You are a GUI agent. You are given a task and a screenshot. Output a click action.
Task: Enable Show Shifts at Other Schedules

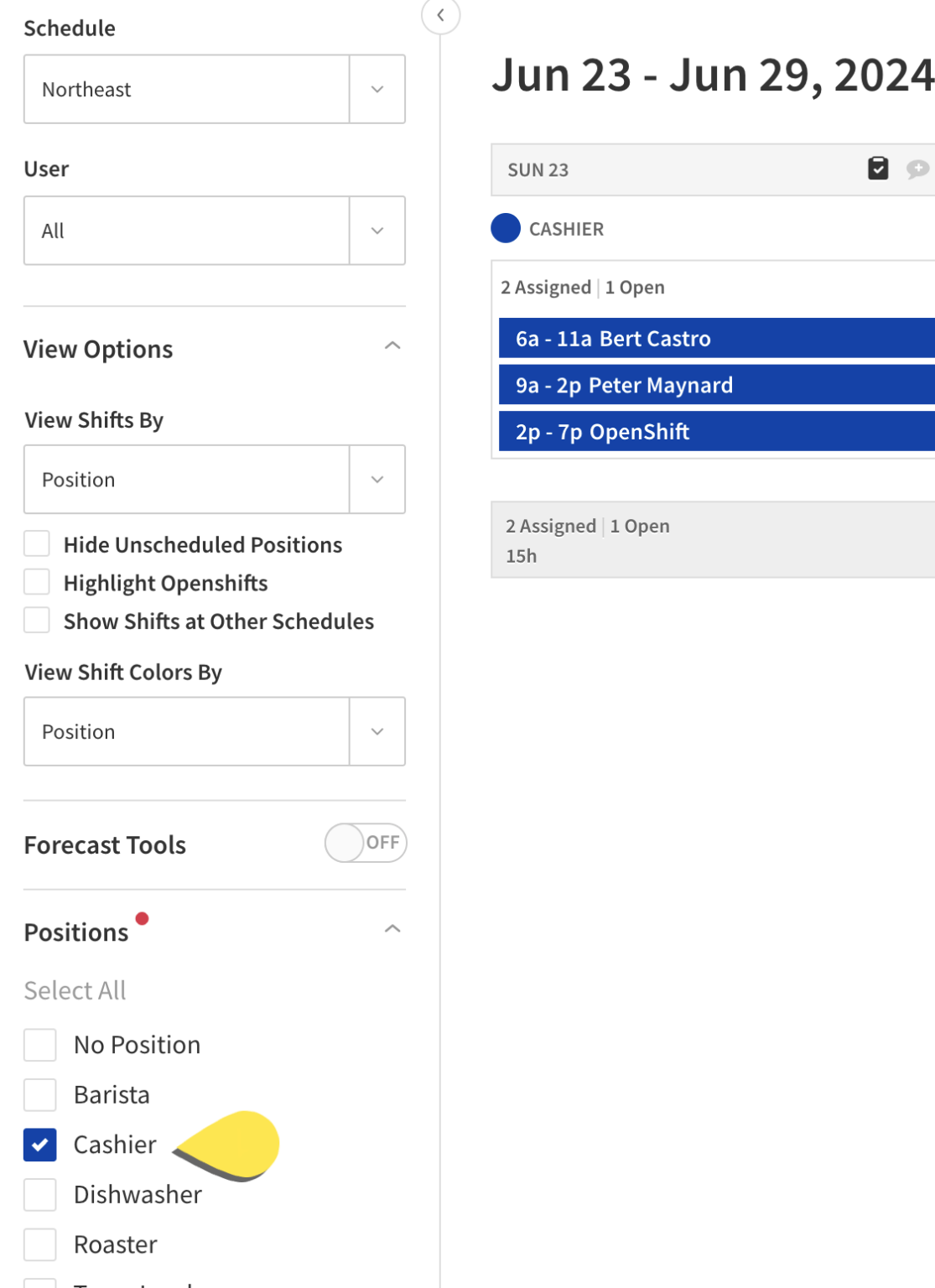pos(36,620)
